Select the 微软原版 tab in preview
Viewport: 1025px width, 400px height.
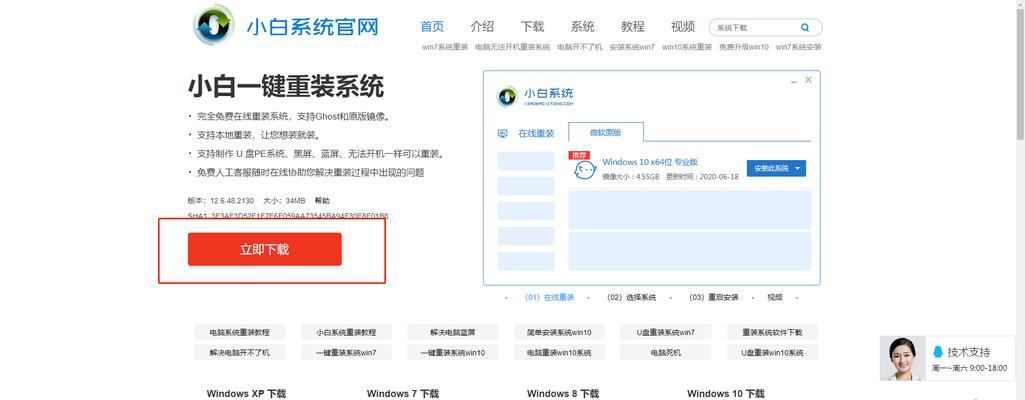(x=605, y=132)
